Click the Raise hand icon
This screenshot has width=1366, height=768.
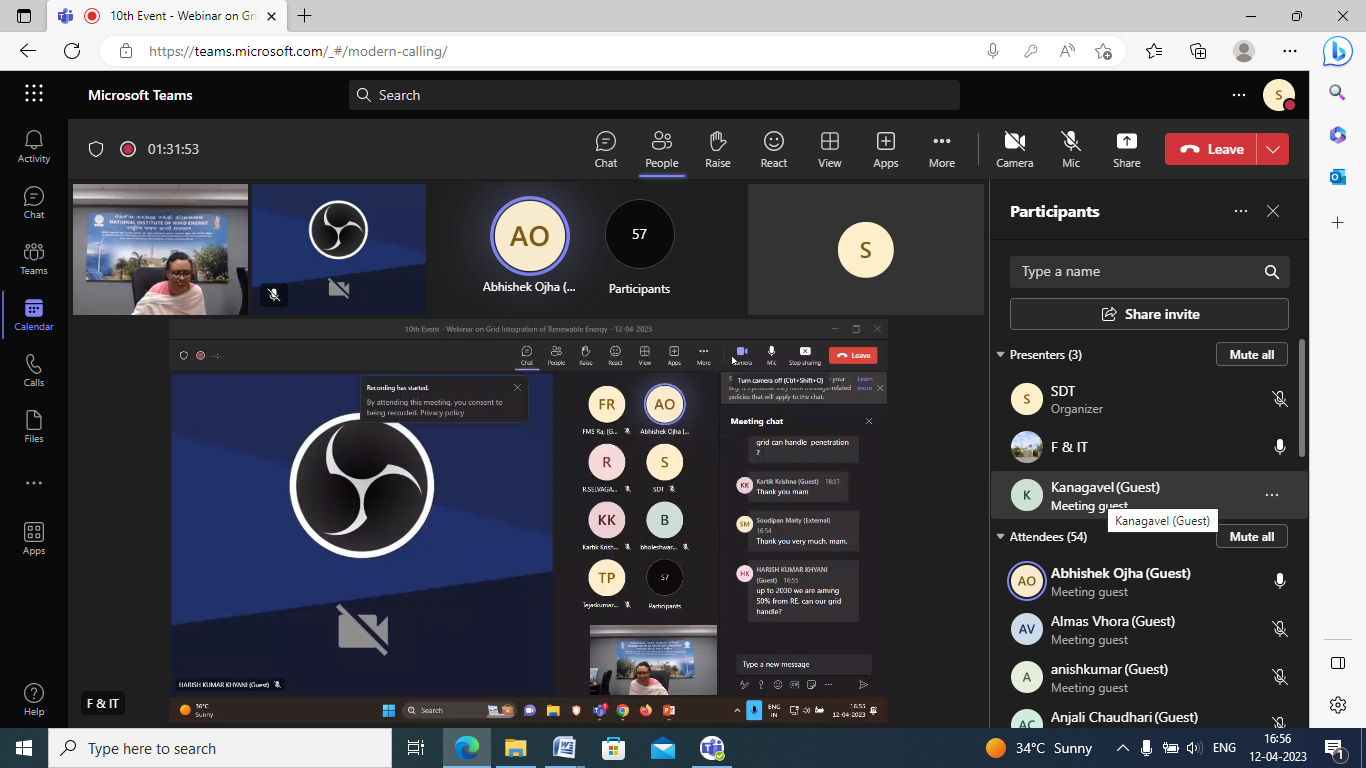(x=717, y=149)
